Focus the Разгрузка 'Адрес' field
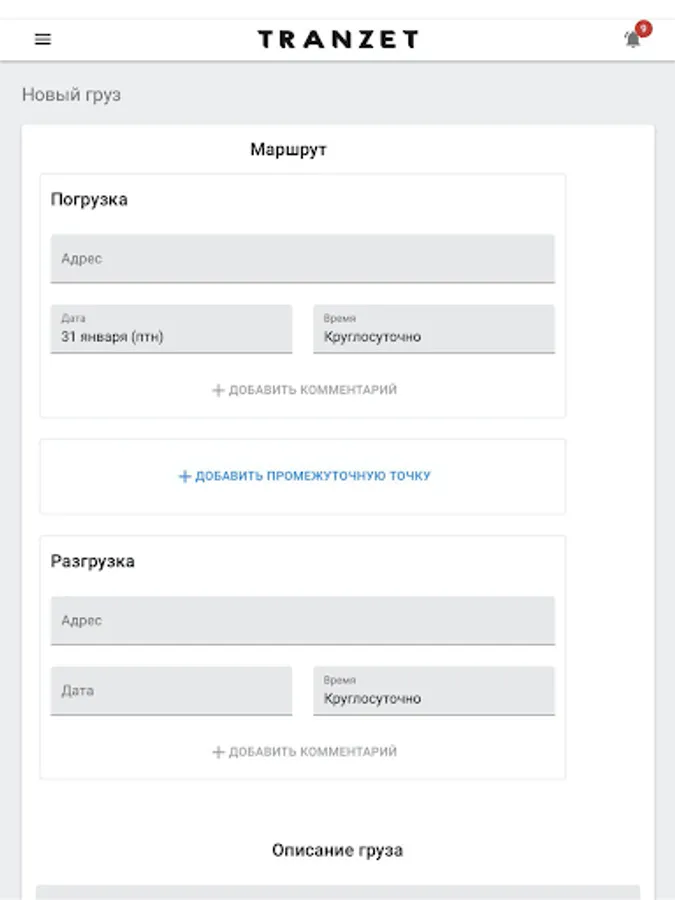 302,621
